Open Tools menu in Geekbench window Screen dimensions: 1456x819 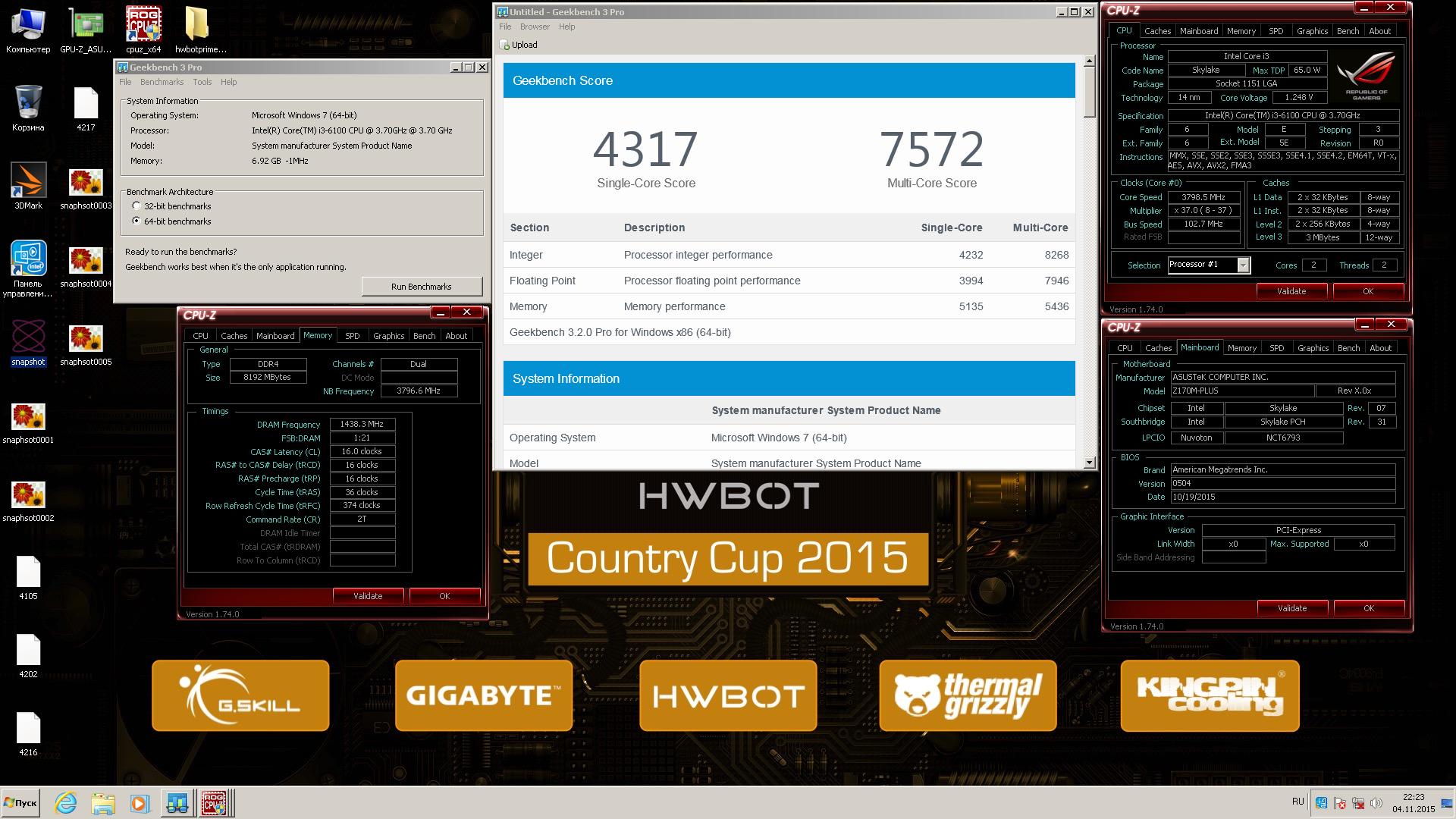pos(202,82)
